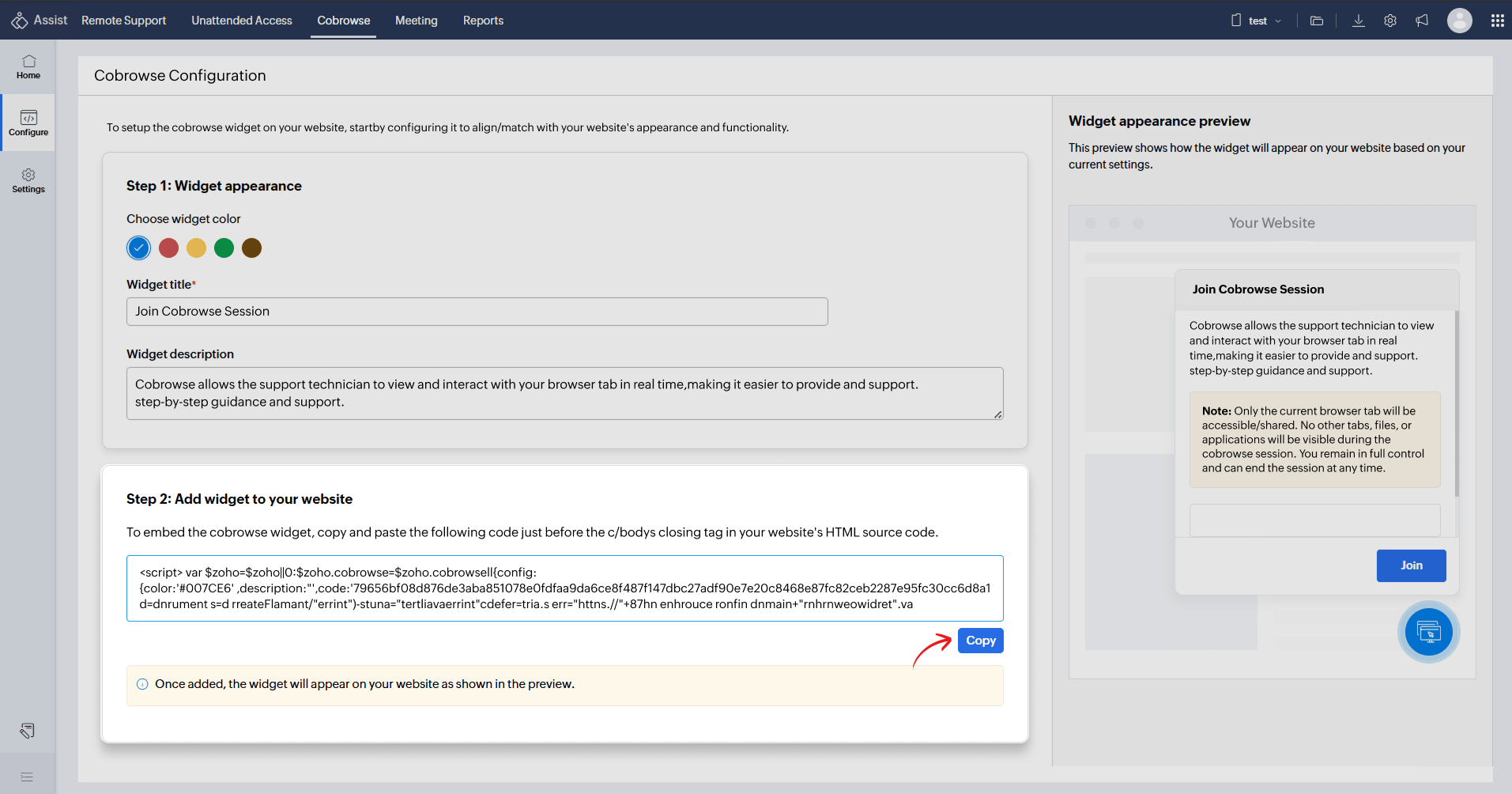Click inside the Widget title field

[x=477, y=312]
